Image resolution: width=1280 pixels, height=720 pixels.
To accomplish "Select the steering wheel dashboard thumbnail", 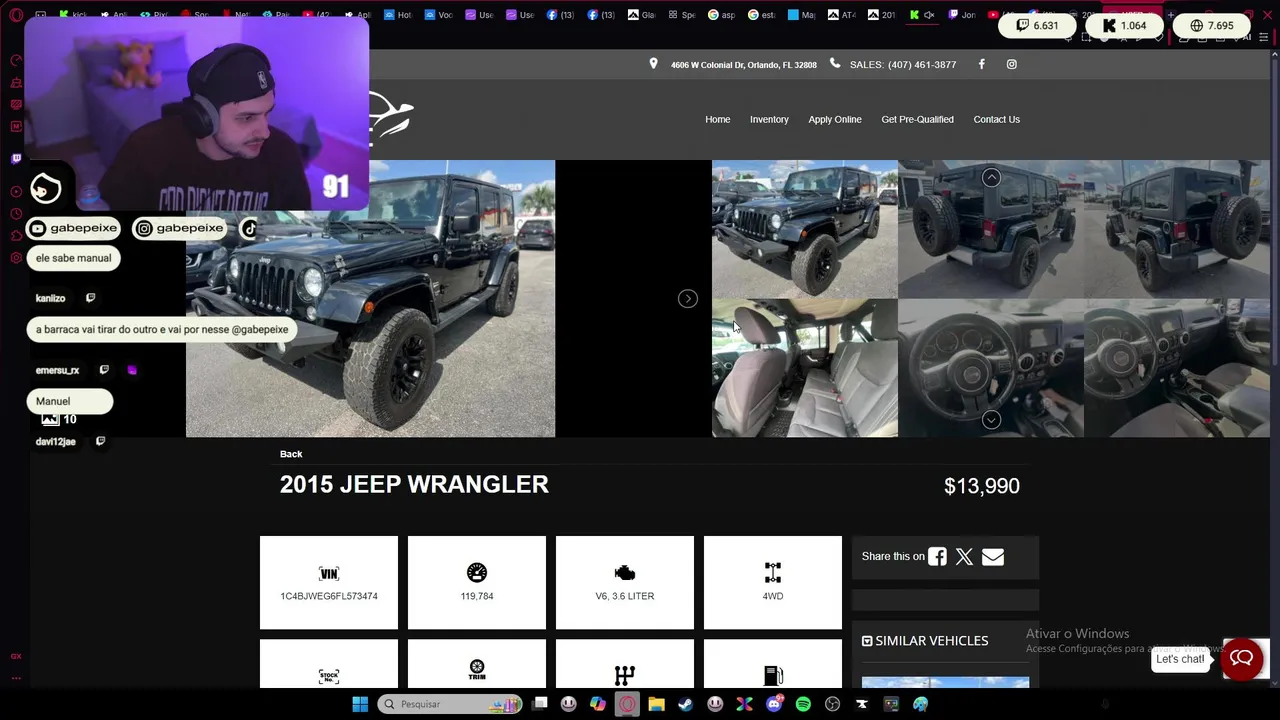I will click(991, 368).
